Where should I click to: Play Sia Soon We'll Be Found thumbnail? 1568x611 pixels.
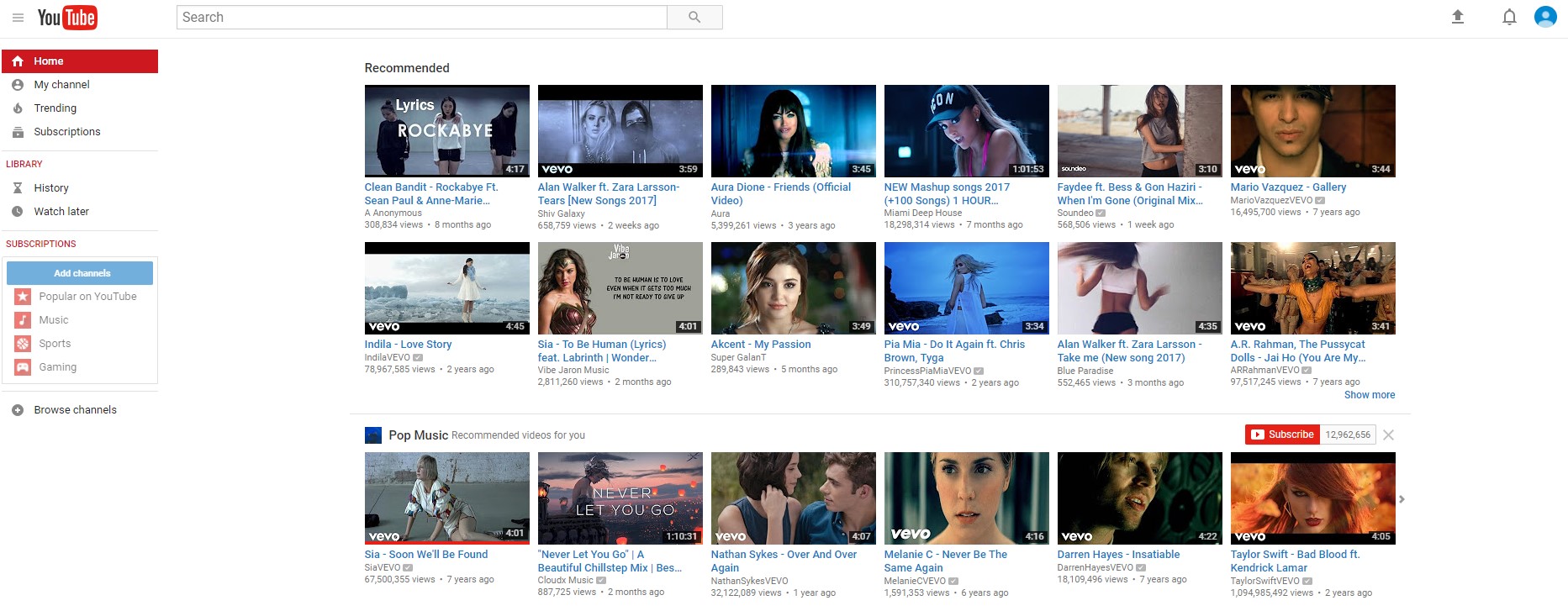point(447,498)
